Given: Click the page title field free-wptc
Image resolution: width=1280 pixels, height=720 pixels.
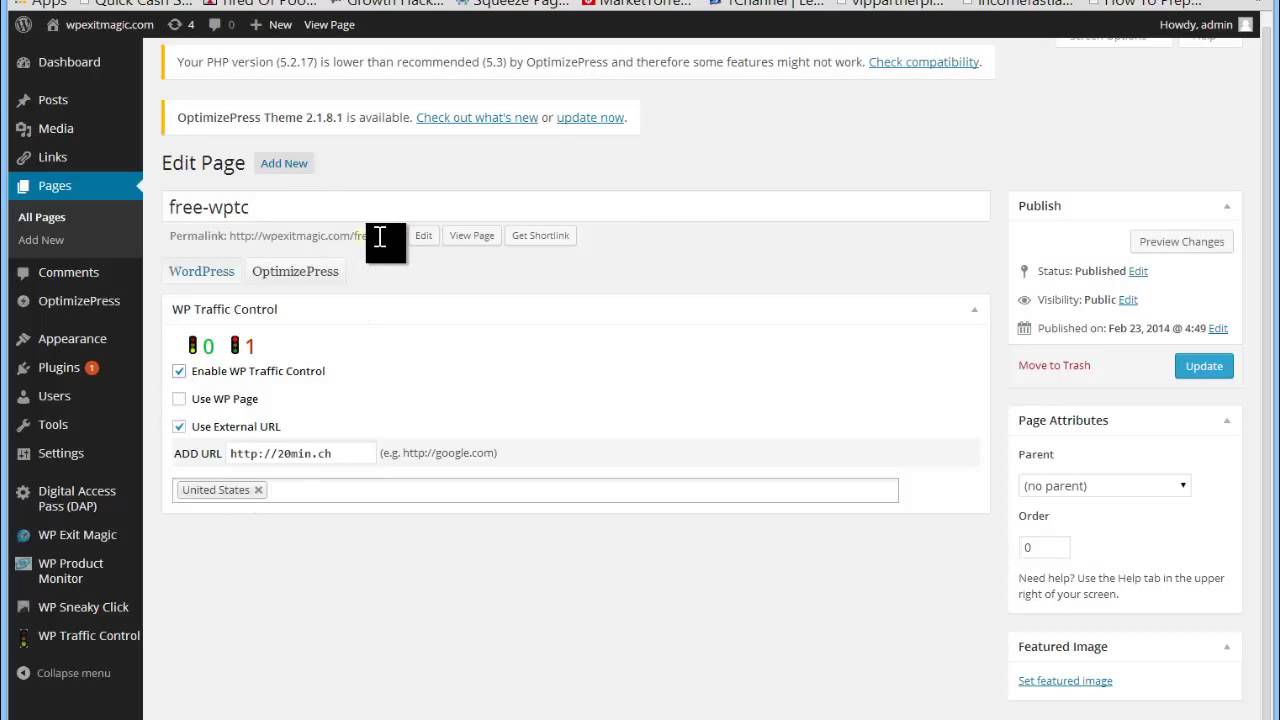Looking at the screenshot, I should point(576,207).
